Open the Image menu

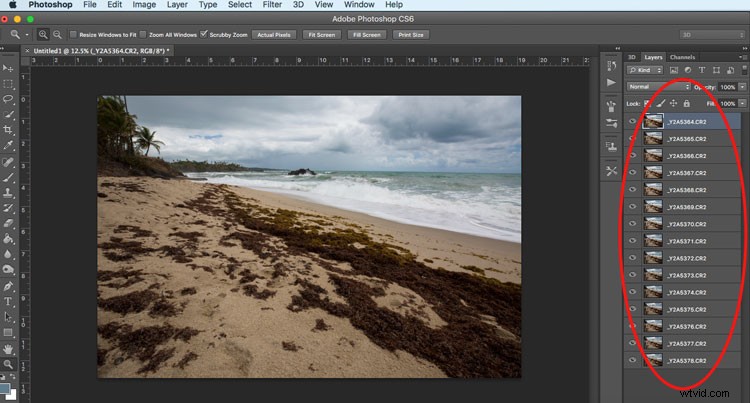click(x=144, y=5)
